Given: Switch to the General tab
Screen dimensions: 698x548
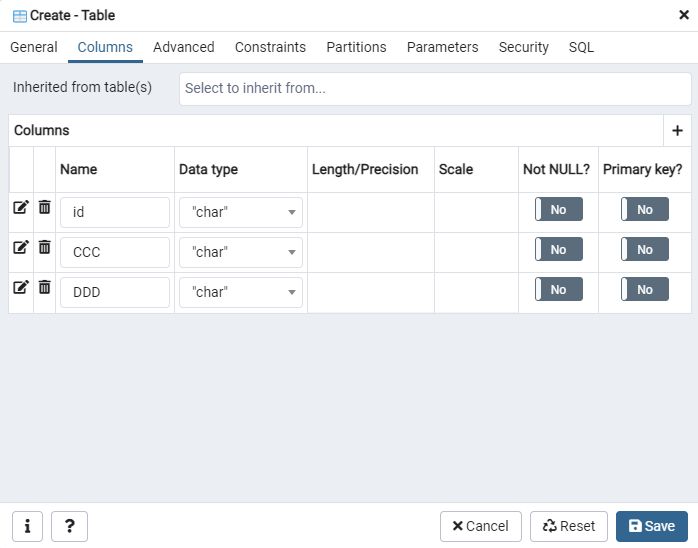Looking at the screenshot, I should click(34, 47).
